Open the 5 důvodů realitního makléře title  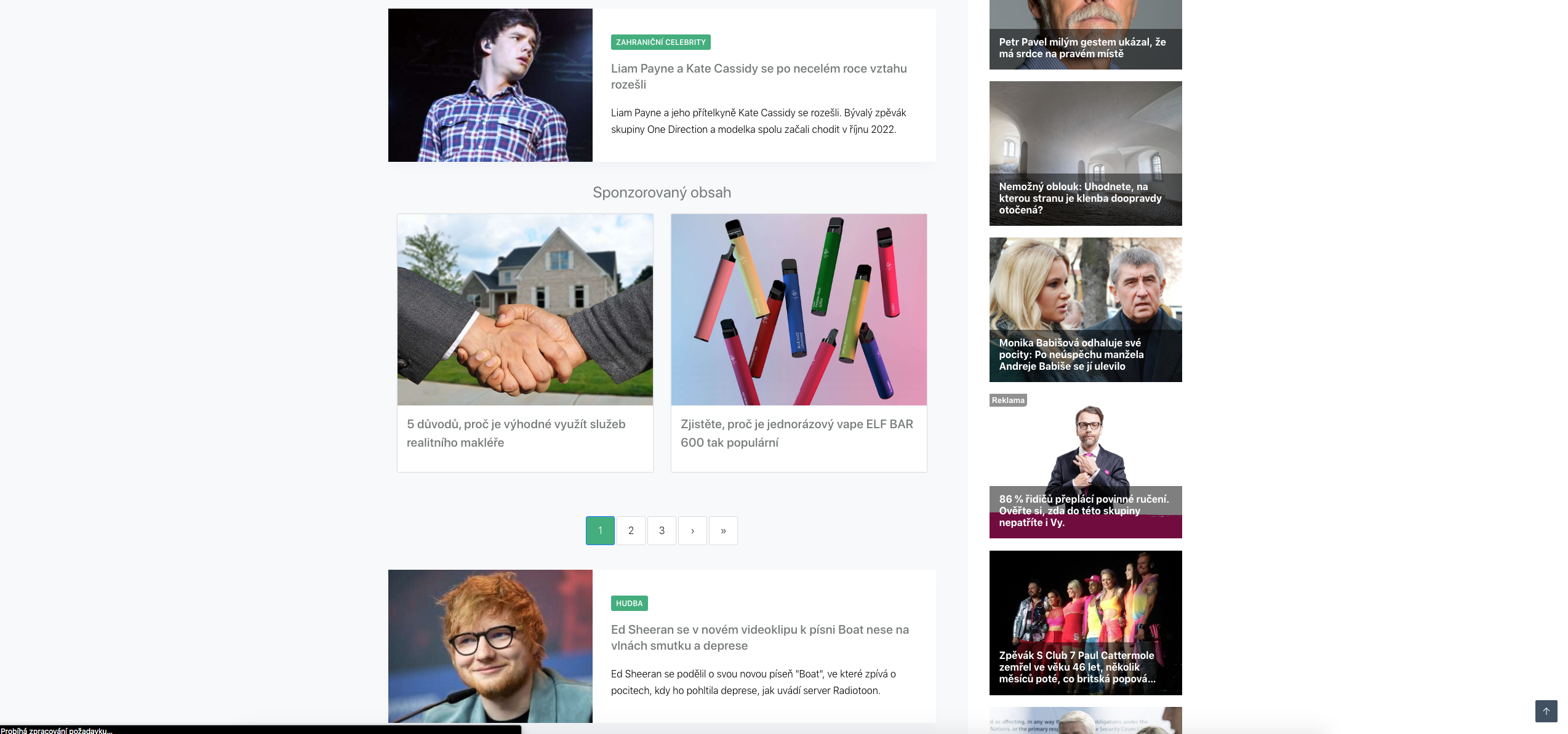(516, 433)
